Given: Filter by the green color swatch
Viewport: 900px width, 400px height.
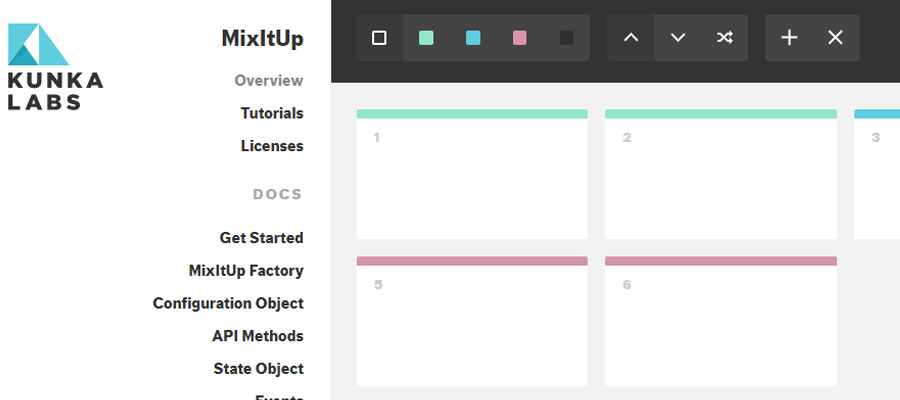Looking at the screenshot, I should (426, 38).
